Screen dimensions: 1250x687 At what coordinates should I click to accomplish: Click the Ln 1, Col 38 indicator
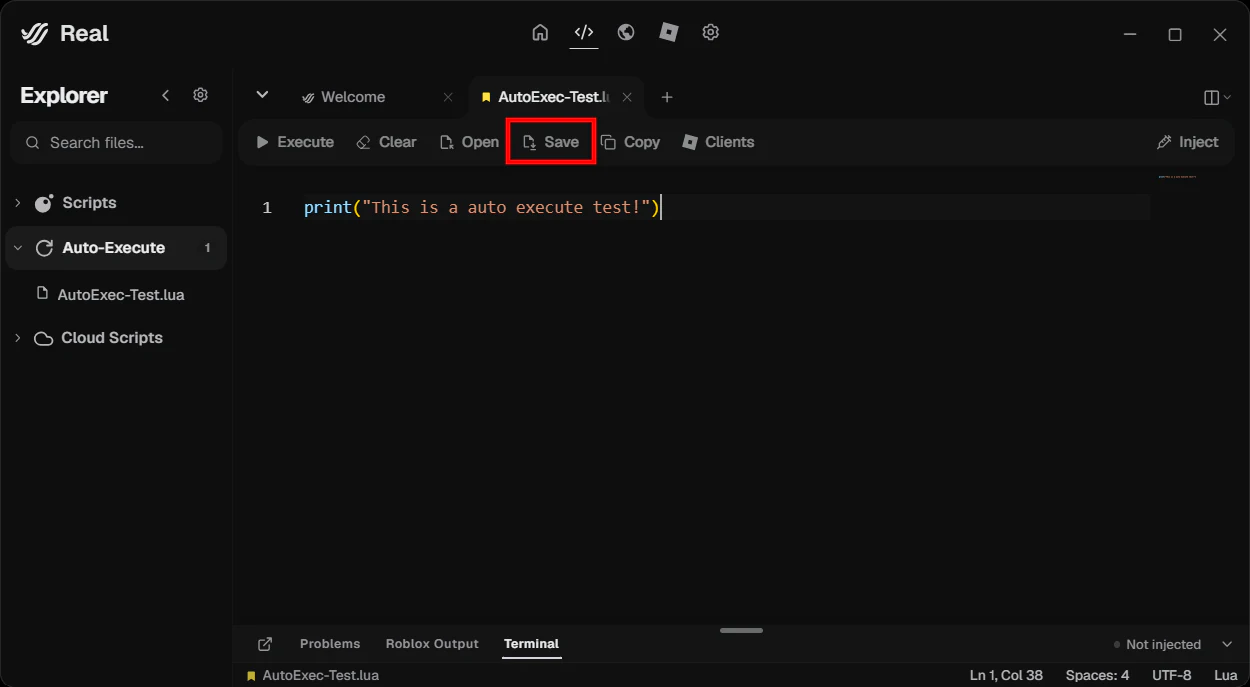pyautogui.click(x=1006, y=675)
